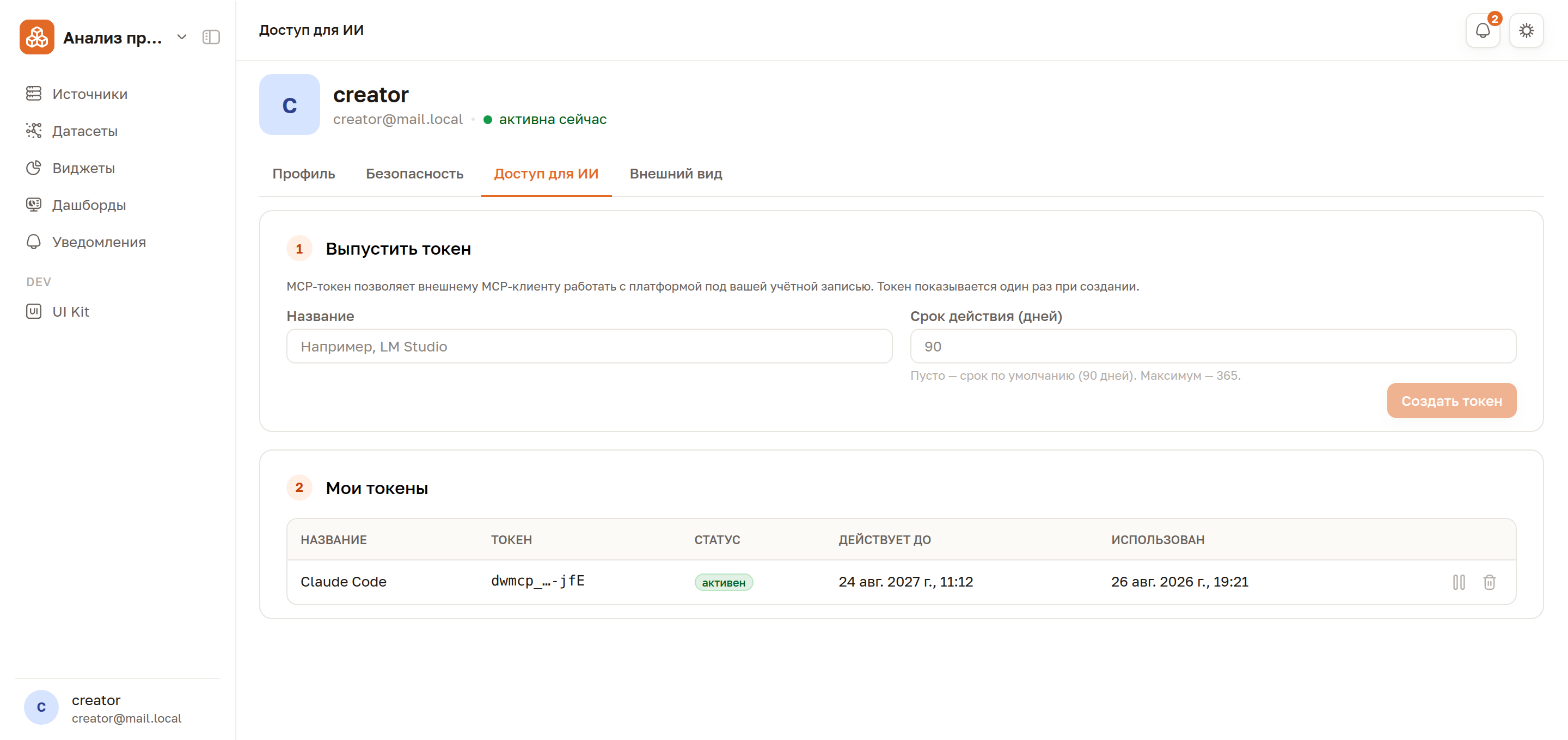Focus the Название token name field
This screenshot has height=740, width=1568.
589,346
